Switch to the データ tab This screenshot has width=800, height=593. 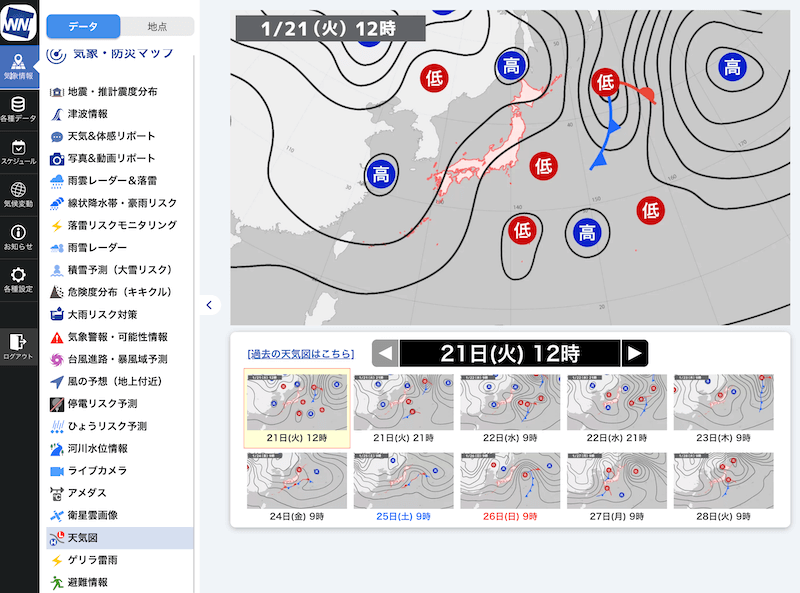83,26
